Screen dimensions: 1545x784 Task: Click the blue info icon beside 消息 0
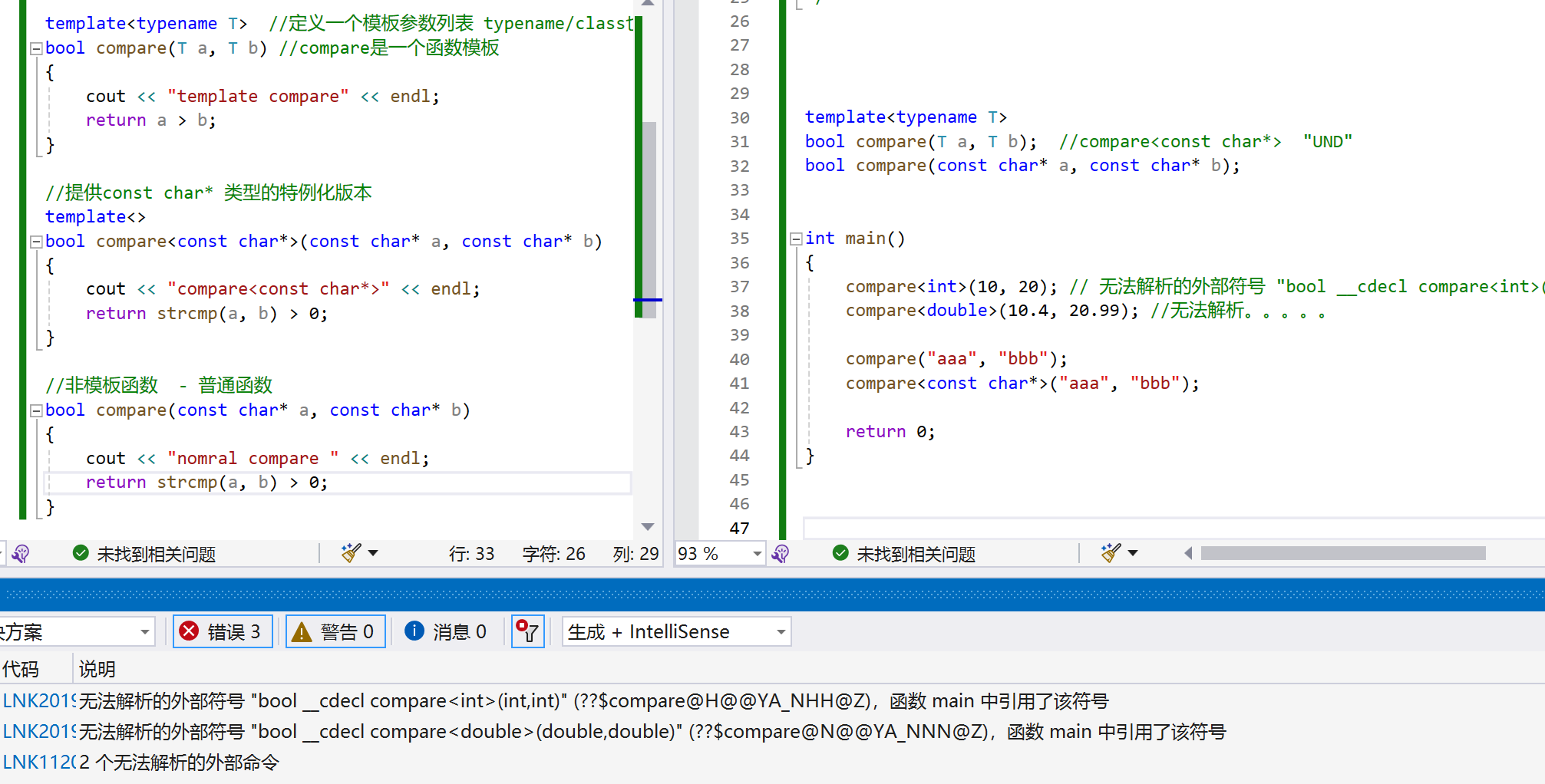tap(414, 631)
